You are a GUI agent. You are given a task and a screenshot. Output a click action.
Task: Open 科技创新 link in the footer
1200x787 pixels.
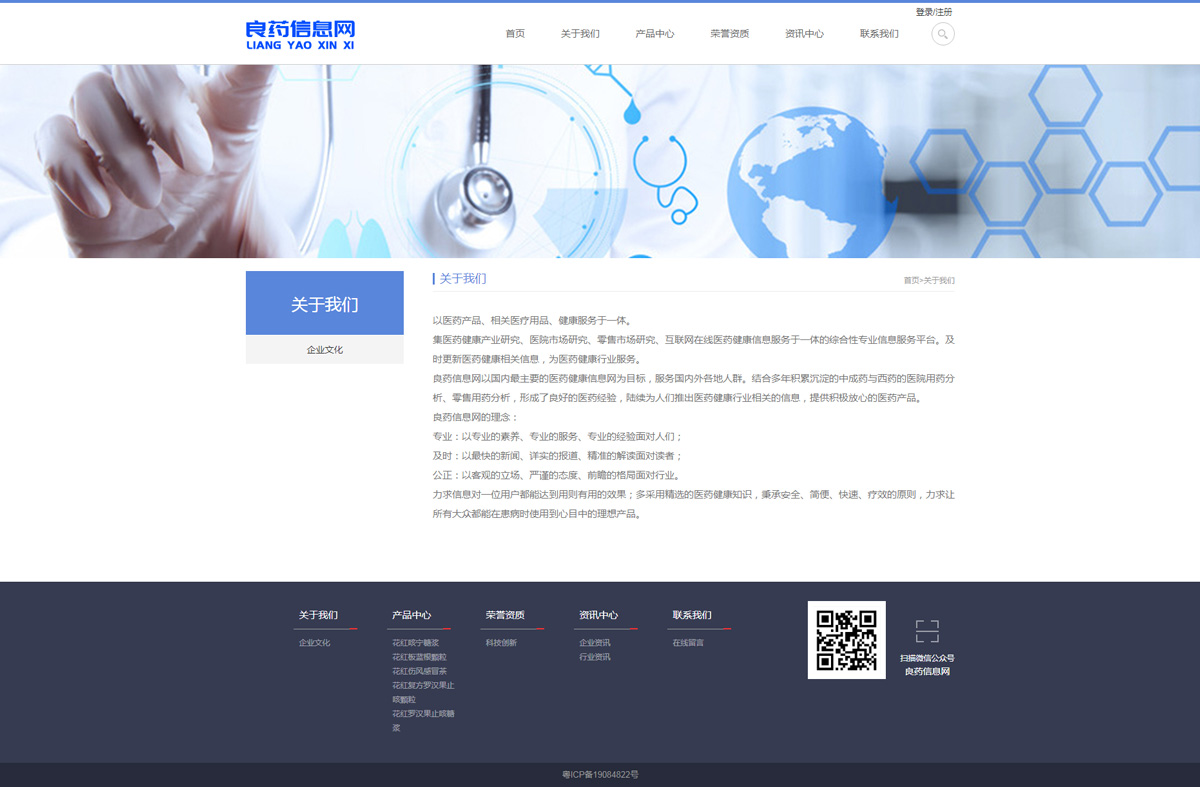coord(501,643)
